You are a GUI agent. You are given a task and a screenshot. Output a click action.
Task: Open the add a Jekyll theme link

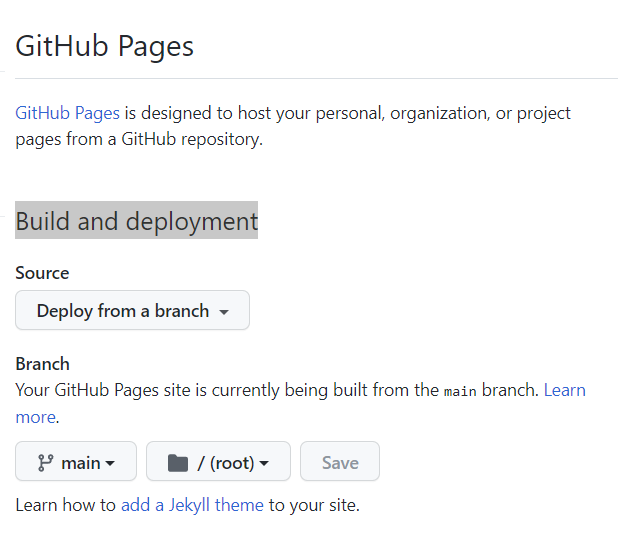pyautogui.click(x=192, y=505)
